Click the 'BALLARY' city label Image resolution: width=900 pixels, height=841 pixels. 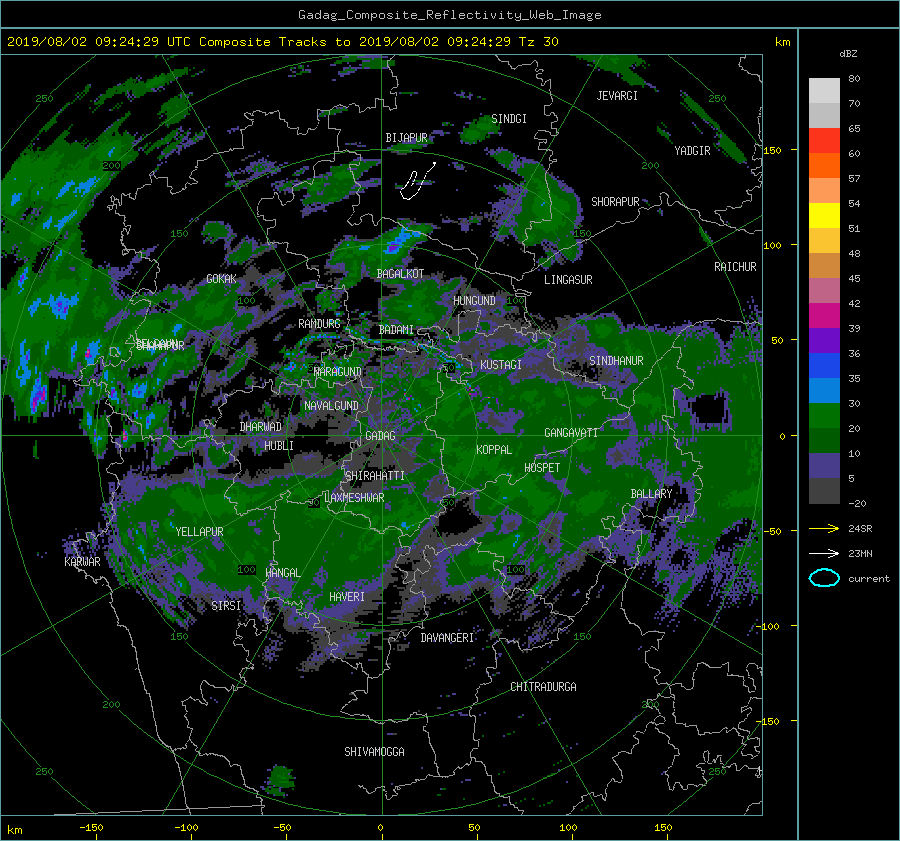pyautogui.click(x=651, y=494)
